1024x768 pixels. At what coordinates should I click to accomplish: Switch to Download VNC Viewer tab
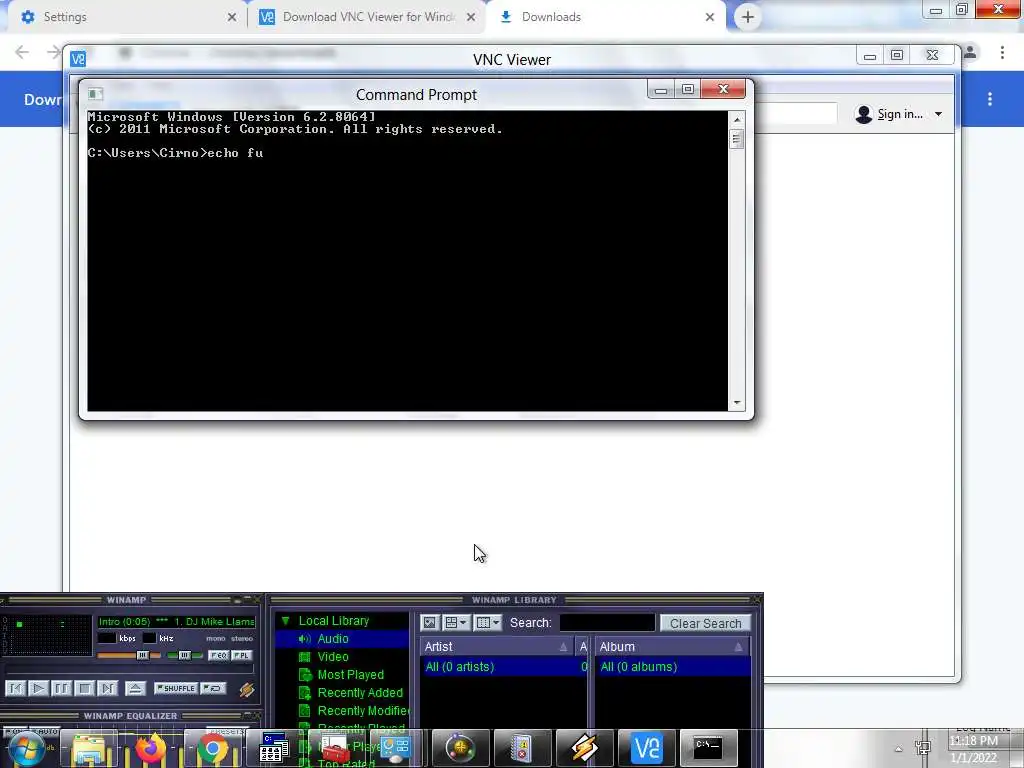366,17
